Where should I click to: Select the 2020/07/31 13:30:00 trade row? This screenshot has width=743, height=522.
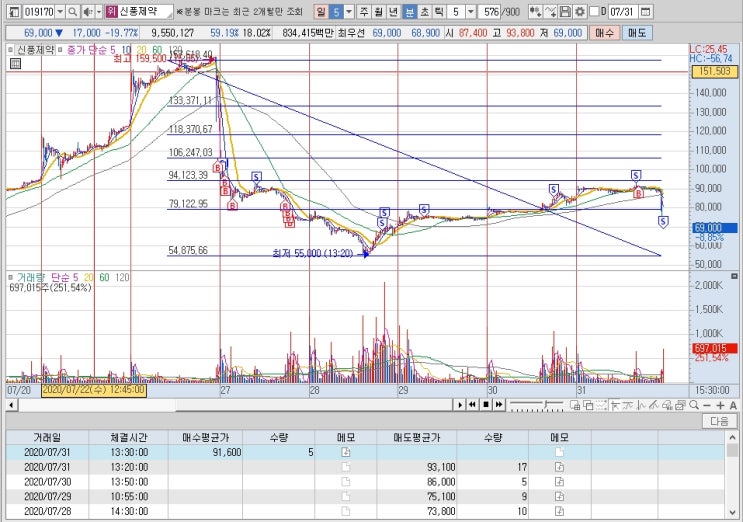(365, 452)
